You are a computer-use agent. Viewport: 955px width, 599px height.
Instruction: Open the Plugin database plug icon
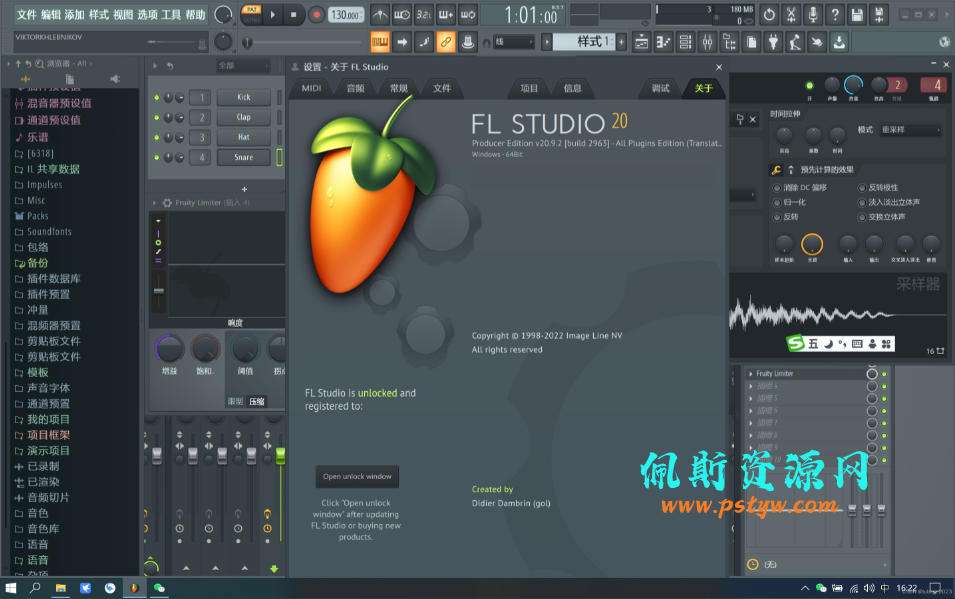[x=773, y=42]
